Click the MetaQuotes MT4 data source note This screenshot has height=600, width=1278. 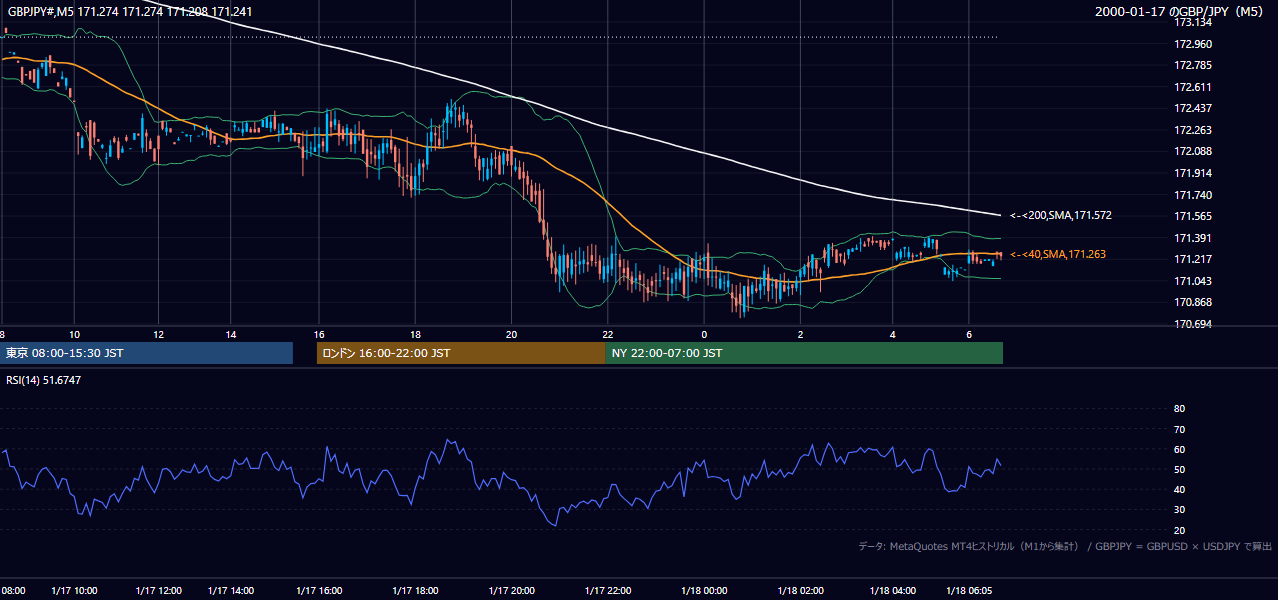click(1066, 546)
